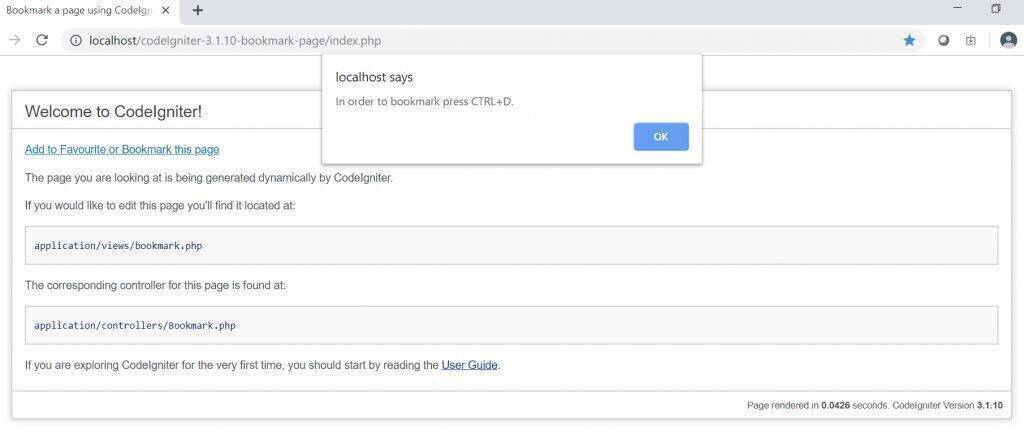This screenshot has height=434, width=1024.
Task: Click Add to Favourite or Bookmark this page
Action: click(122, 149)
